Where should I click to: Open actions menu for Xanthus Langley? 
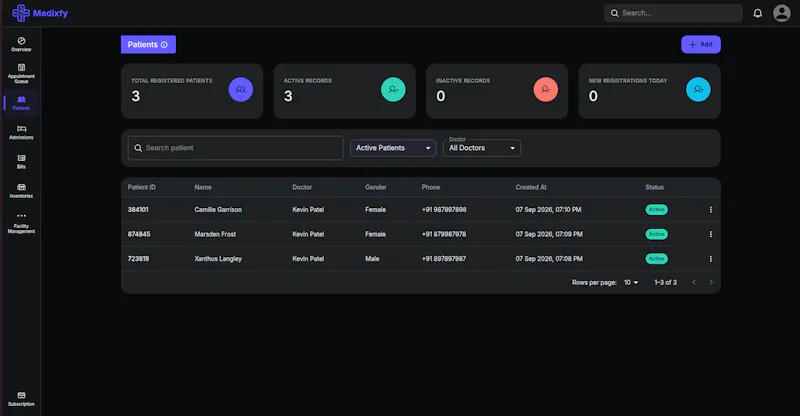pyautogui.click(x=711, y=259)
